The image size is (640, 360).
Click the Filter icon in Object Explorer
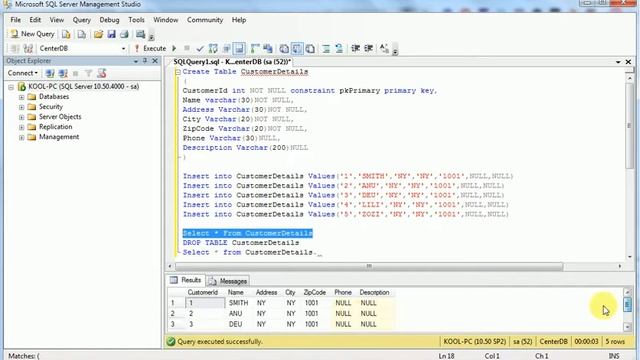pyautogui.click(x=88, y=73)
